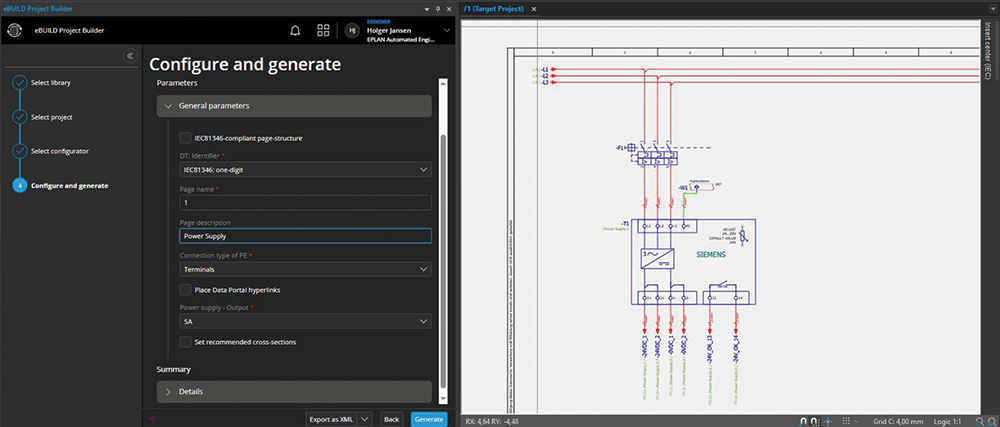
Task: Close the /1 (Target Project) tab
Action: 534,9
